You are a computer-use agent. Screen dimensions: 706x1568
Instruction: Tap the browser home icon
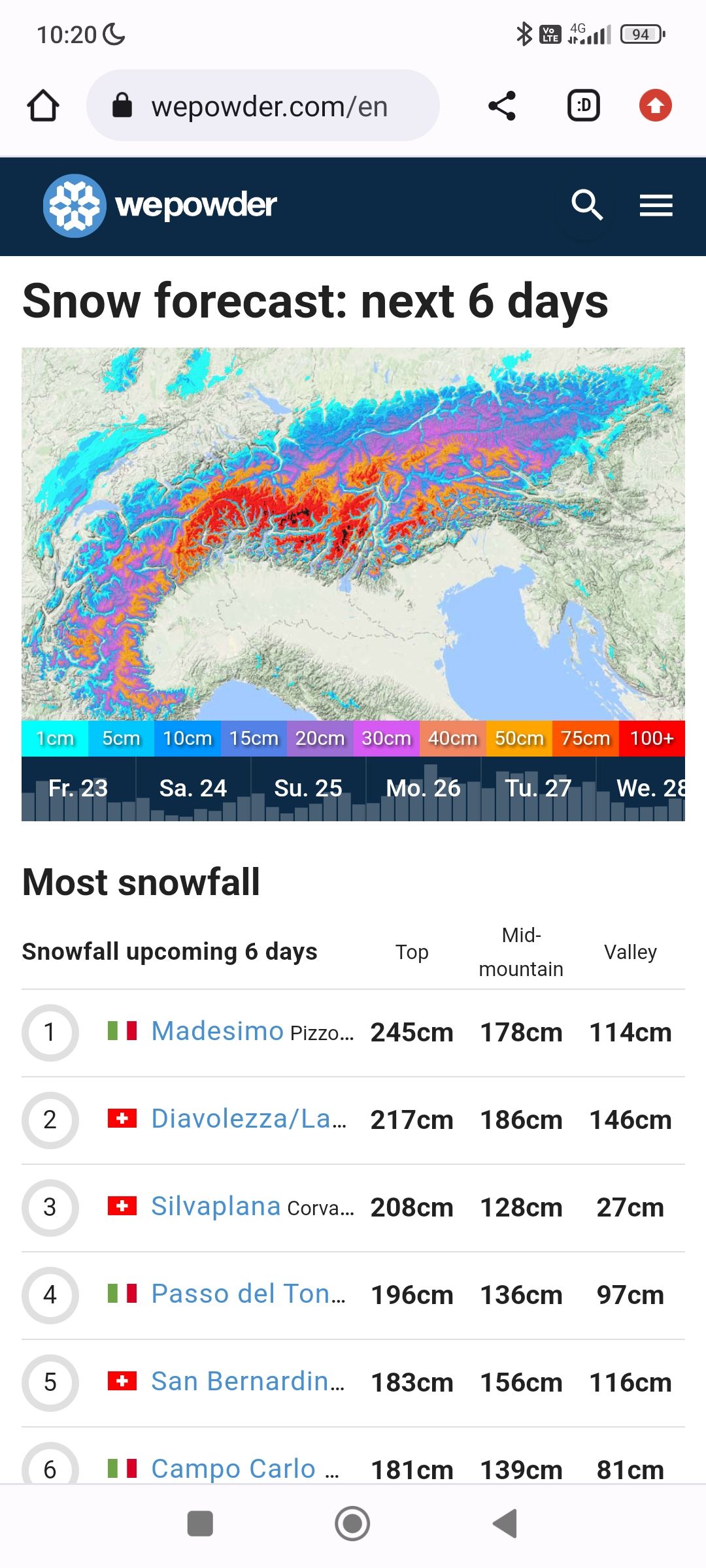pos(43,105)
